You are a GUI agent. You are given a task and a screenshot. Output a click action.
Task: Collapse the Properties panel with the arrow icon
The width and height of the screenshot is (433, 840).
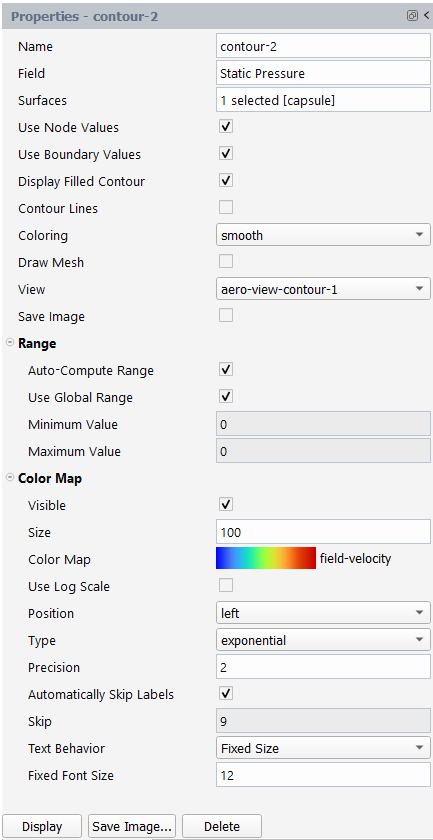pyautogui.click(x=427, y=16)
